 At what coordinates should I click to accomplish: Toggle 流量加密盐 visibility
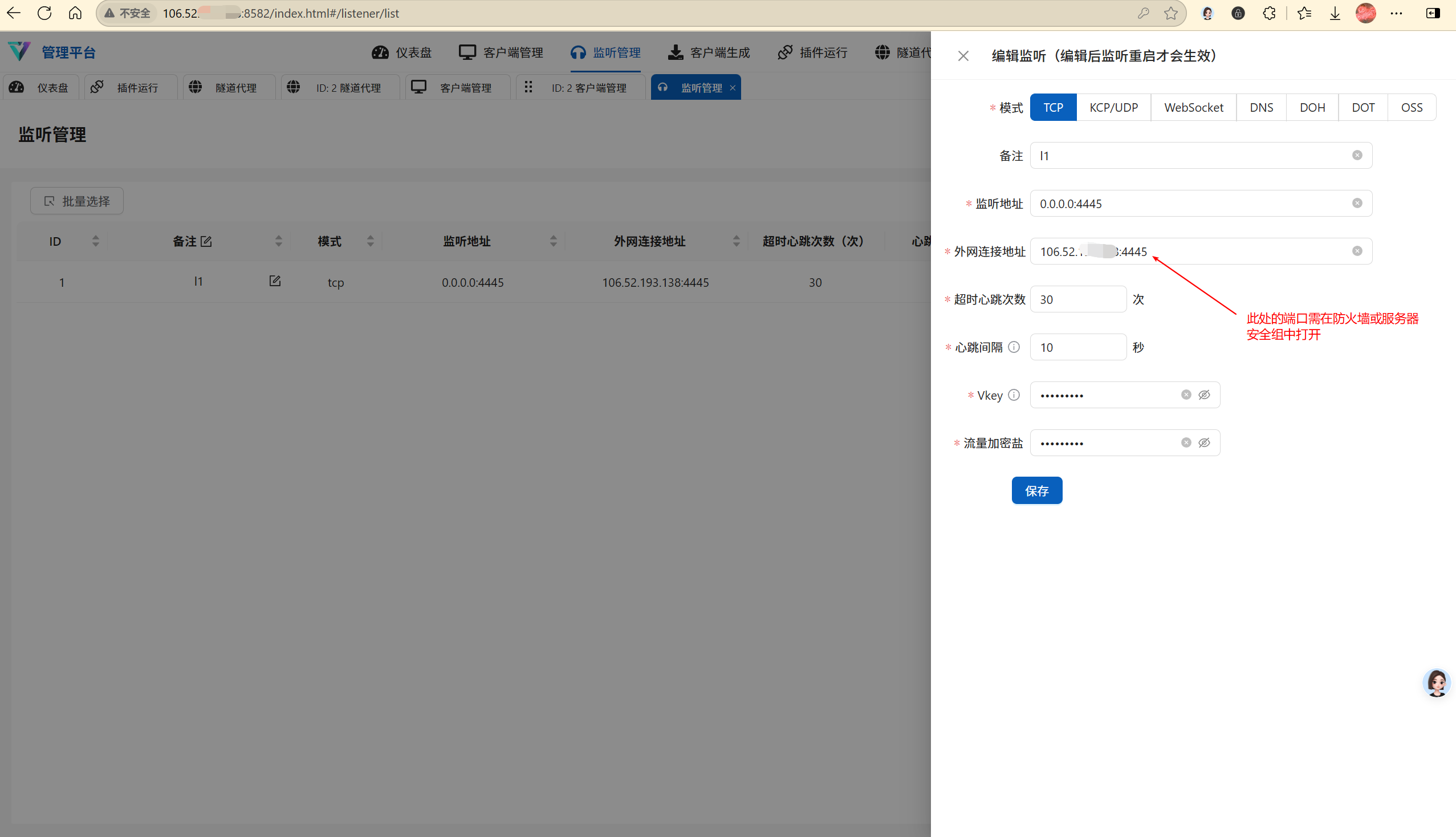[1204, 442]
